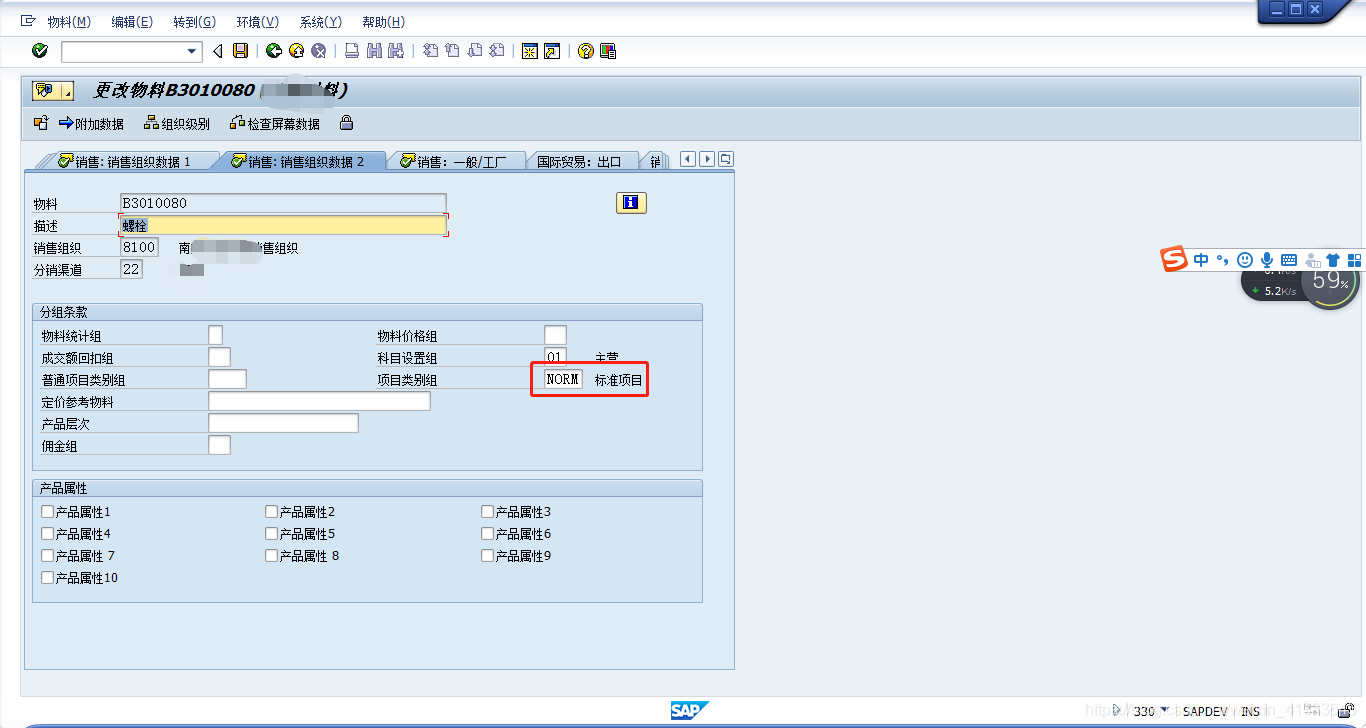
Task: Check the 产品属性10 checkbox
Action: point(48,577)
